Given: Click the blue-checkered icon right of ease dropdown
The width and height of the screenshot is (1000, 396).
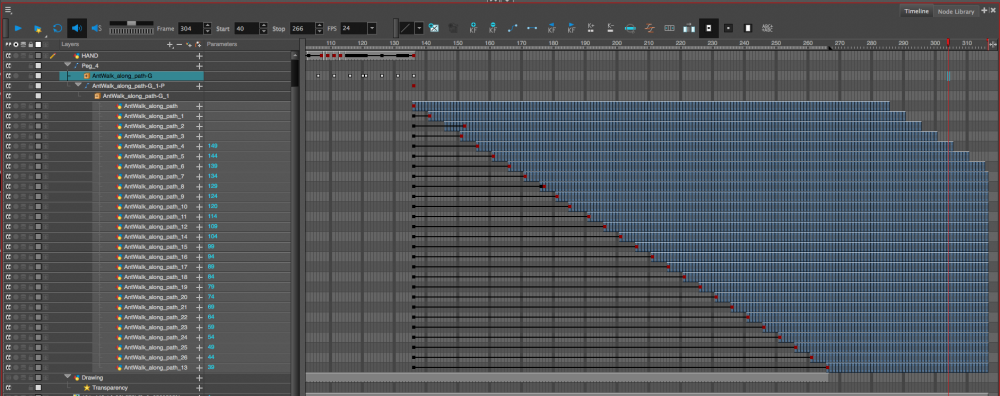Looking at the screenshot, I should coord(434,28).
